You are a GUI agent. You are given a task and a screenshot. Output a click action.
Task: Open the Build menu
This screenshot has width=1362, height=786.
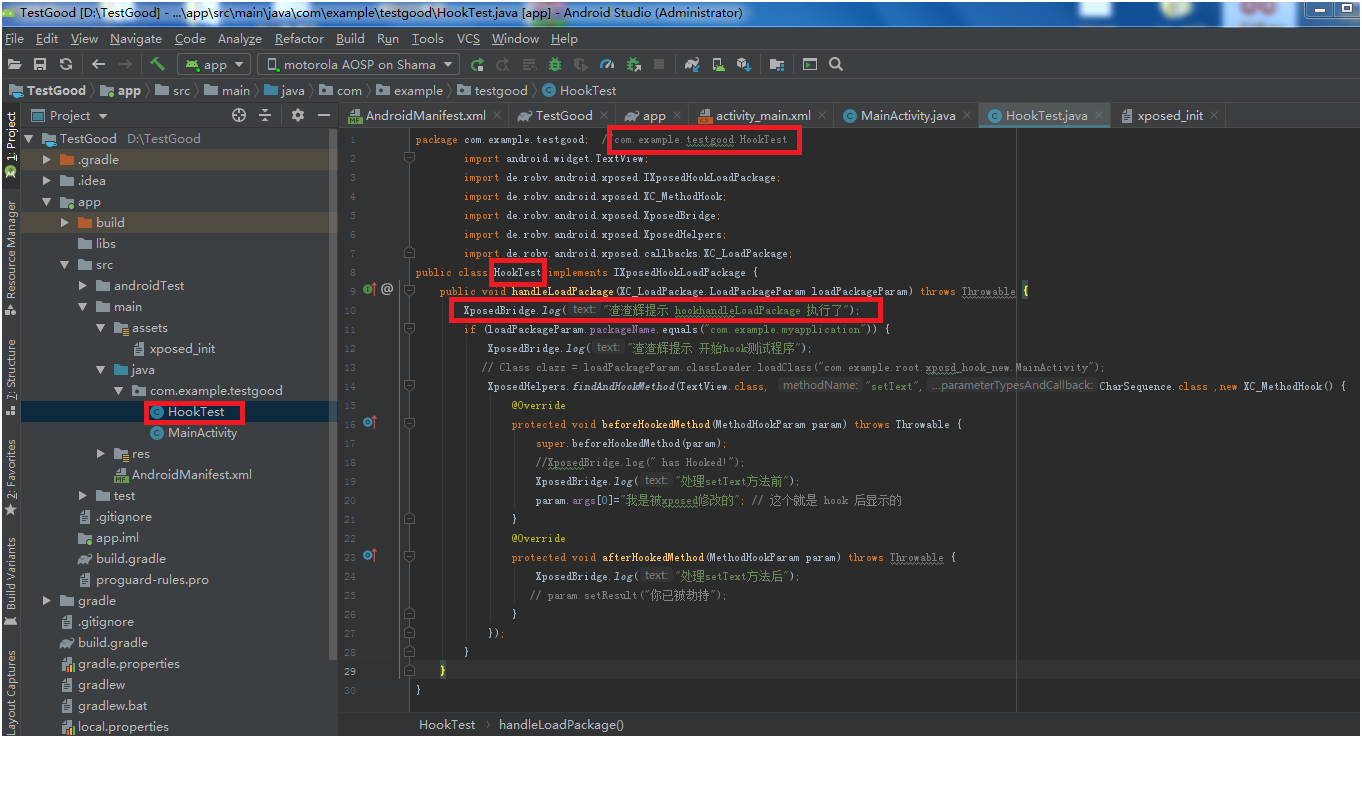350,39
